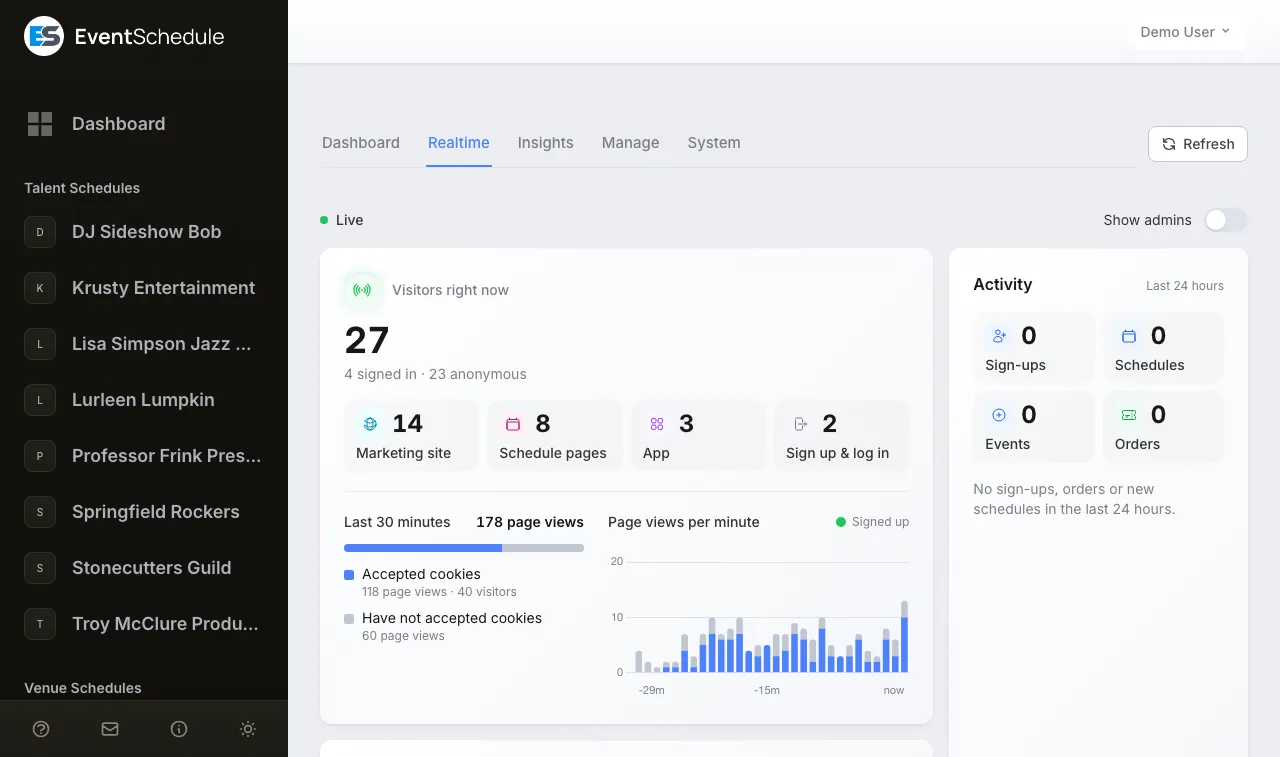Click the help question mark icon

(41, 729)
